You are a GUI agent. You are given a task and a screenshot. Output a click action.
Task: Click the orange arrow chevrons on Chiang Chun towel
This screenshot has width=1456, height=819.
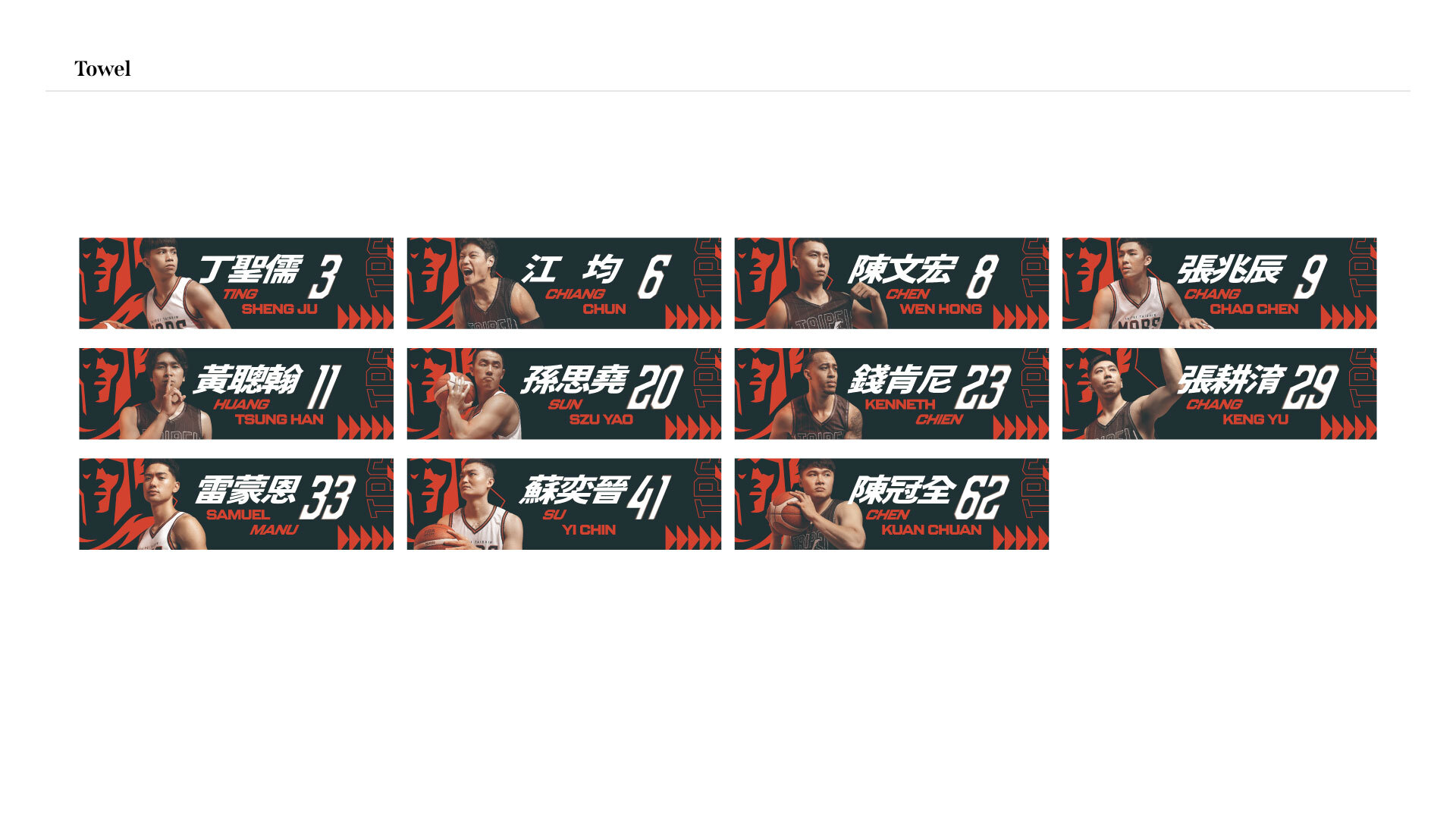[693, 317]
